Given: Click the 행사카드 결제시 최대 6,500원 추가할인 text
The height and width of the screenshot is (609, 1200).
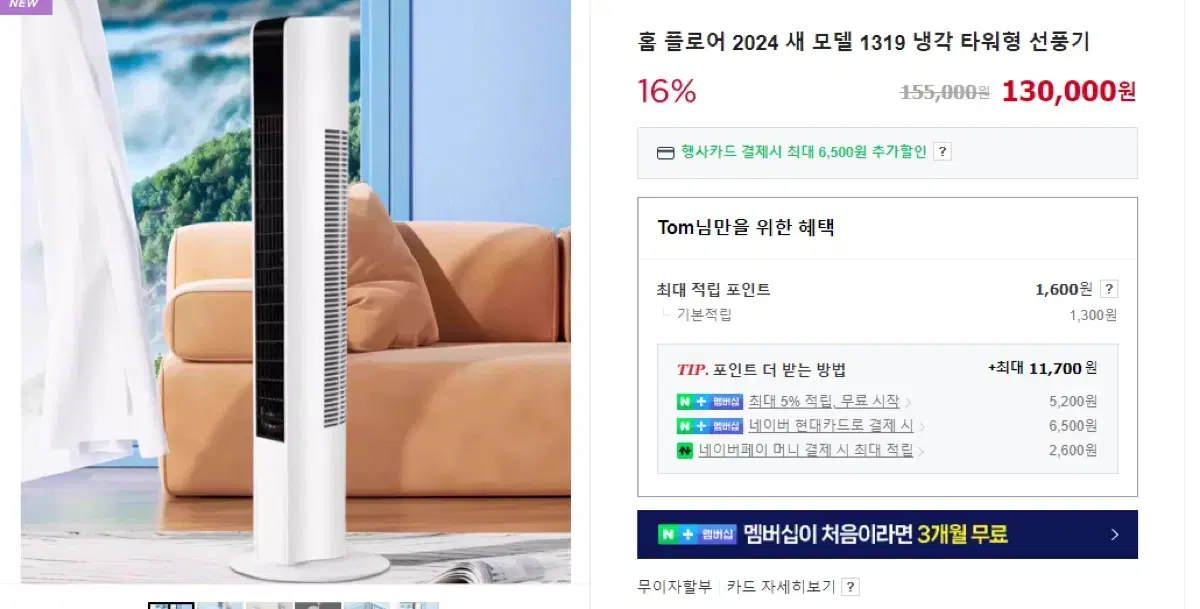Looking at the screenshot, I should [x=804, y=152].
